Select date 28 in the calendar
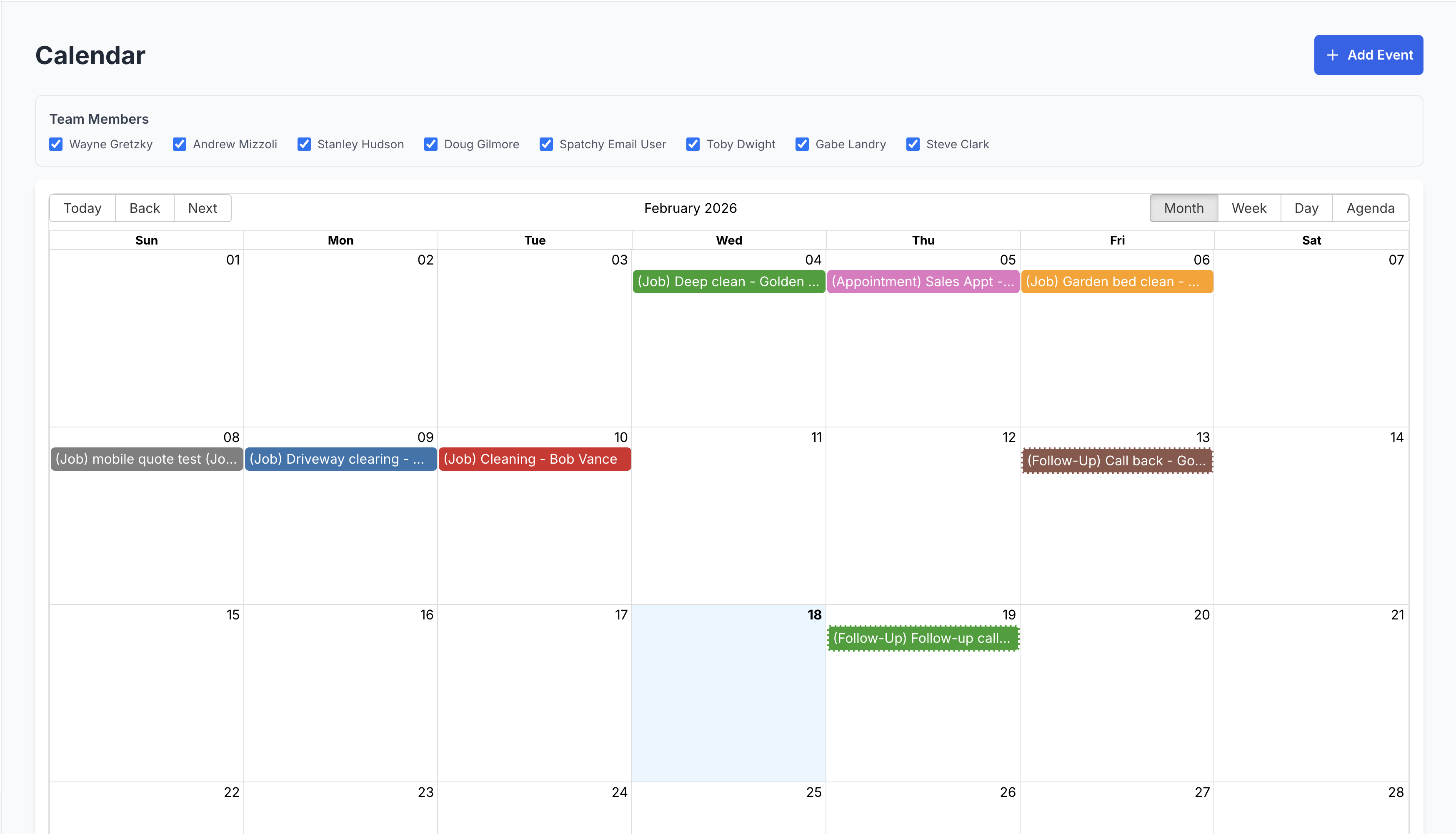Viewport: 1456px width, 834px height. coord(1396,793)
